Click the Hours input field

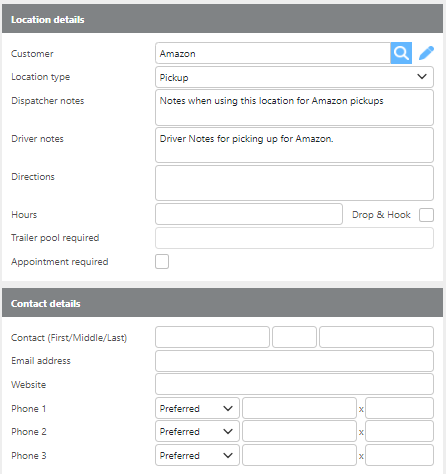(249, 214)
